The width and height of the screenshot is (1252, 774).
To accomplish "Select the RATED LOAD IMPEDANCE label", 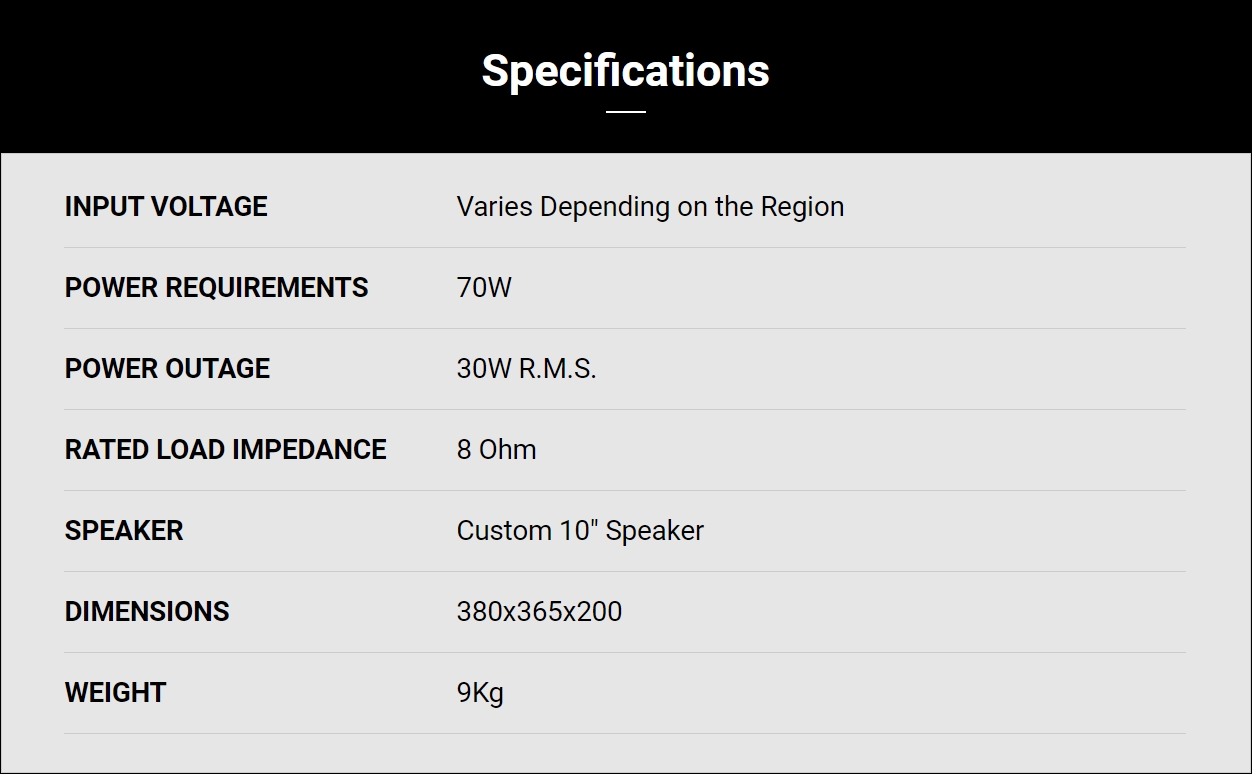I will 226,450.
